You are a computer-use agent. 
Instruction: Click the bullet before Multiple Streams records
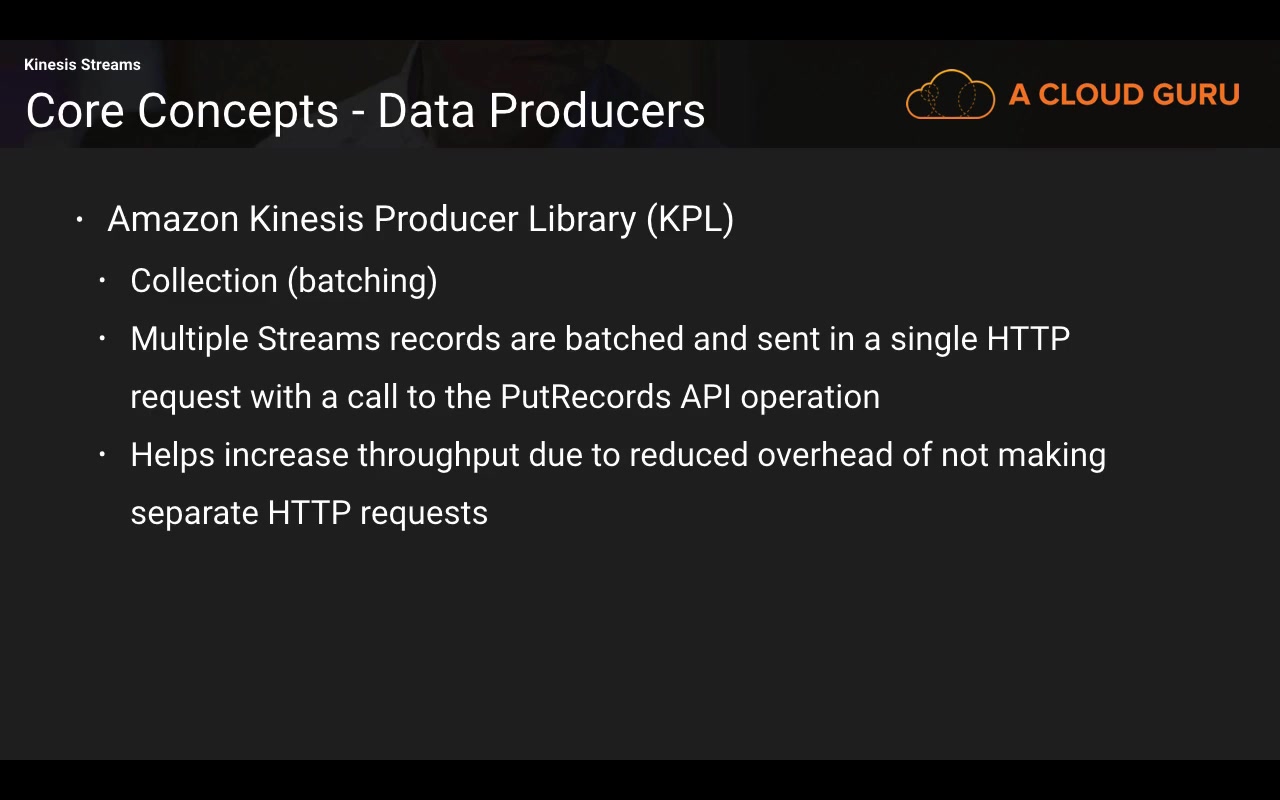[102, 339]
